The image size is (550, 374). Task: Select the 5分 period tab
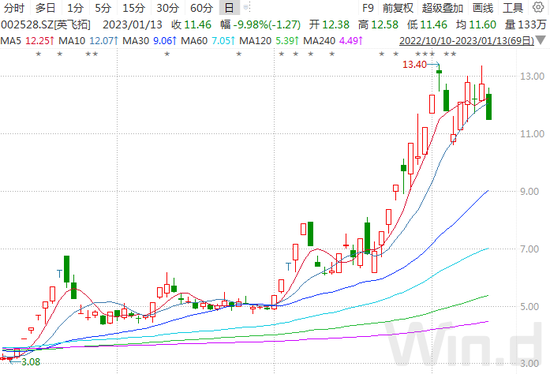pos(103,8)
